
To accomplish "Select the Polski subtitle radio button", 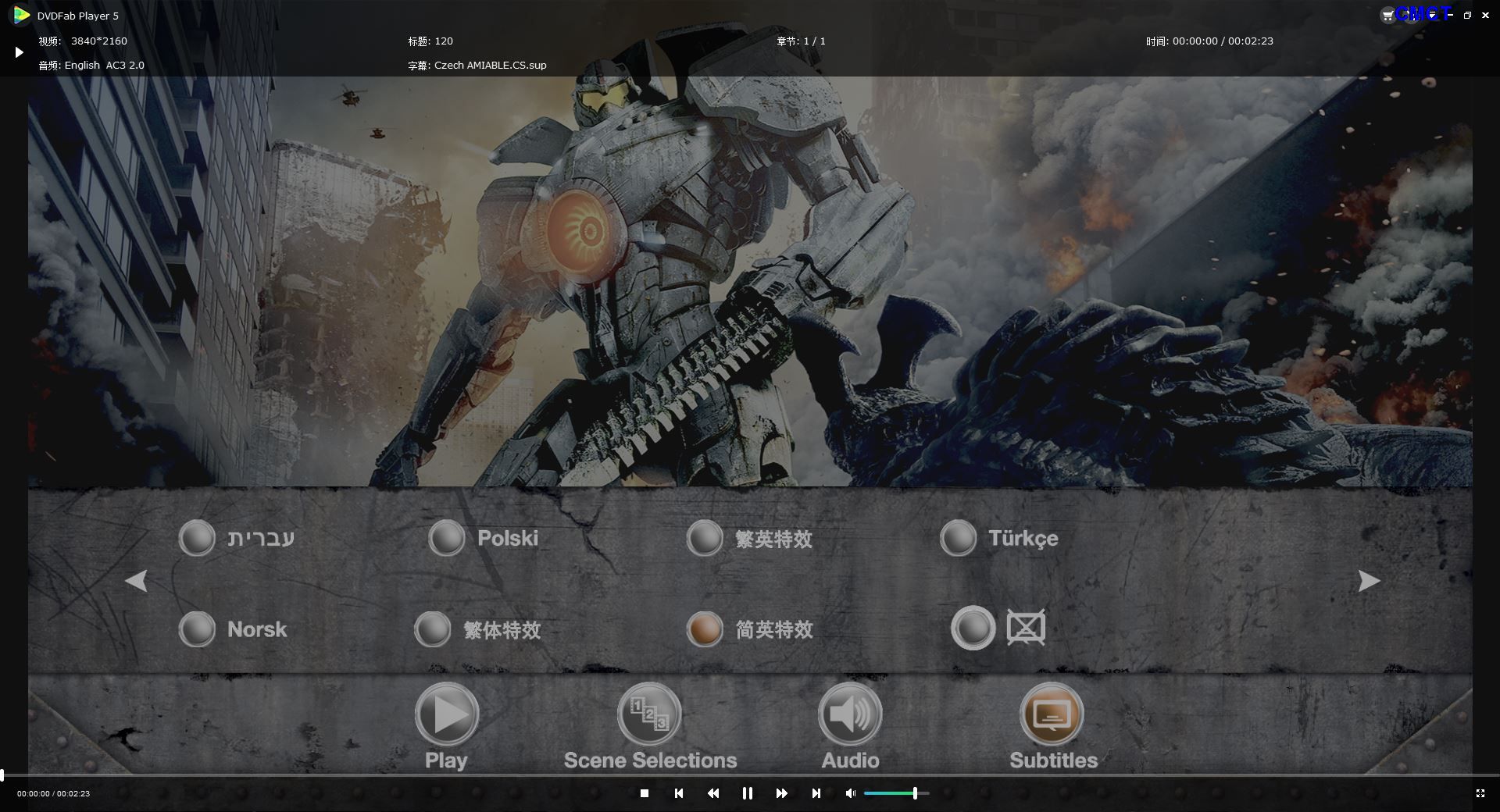I will 447,538.
